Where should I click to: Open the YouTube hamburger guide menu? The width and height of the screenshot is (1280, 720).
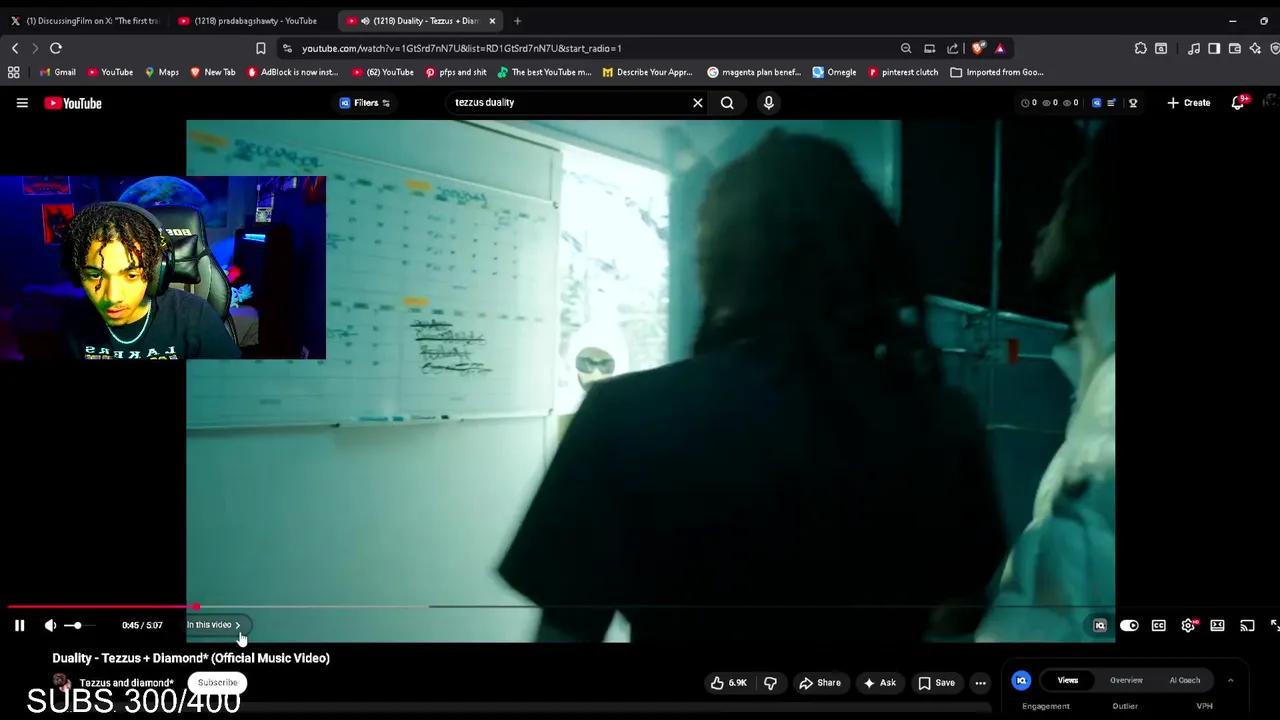[22, 103]
